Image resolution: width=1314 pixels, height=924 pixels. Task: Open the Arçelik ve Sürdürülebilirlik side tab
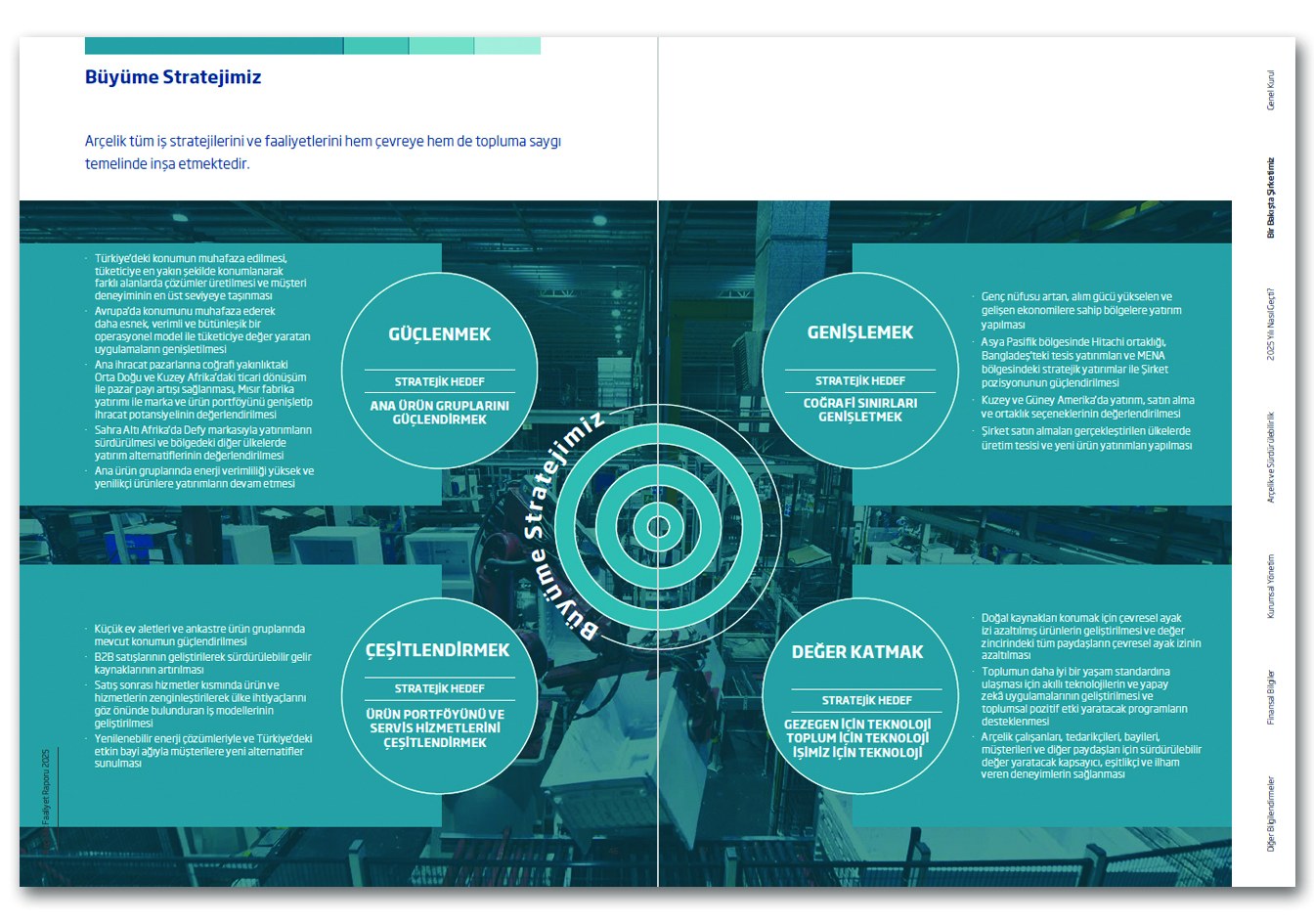pos(1271,457)
